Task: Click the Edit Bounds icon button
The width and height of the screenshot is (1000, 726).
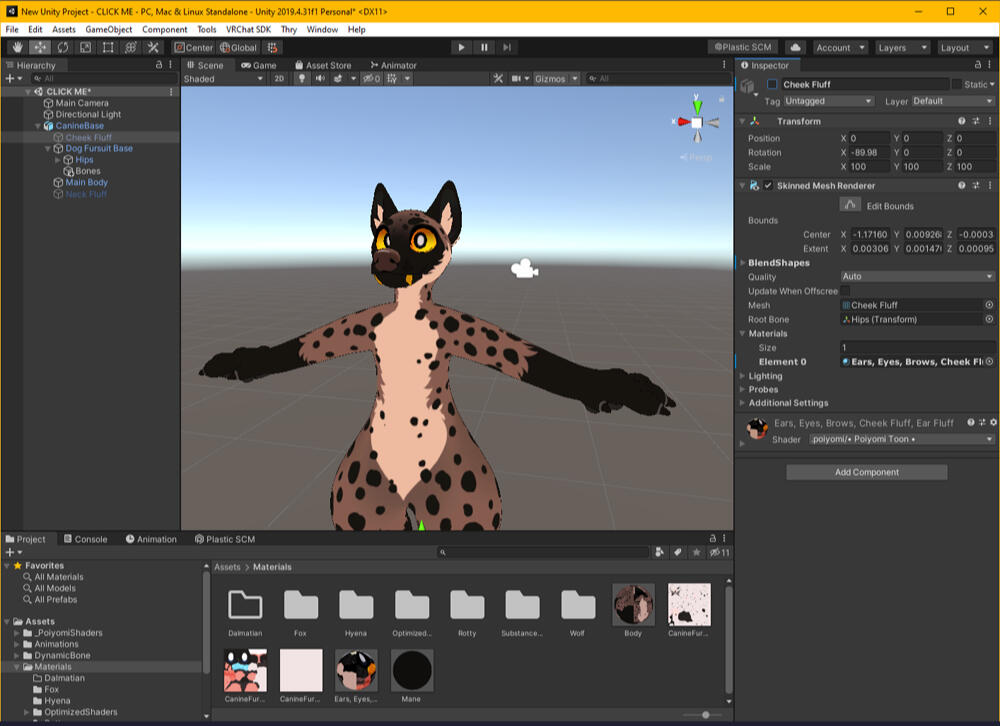Action: (x=849, y=205)
